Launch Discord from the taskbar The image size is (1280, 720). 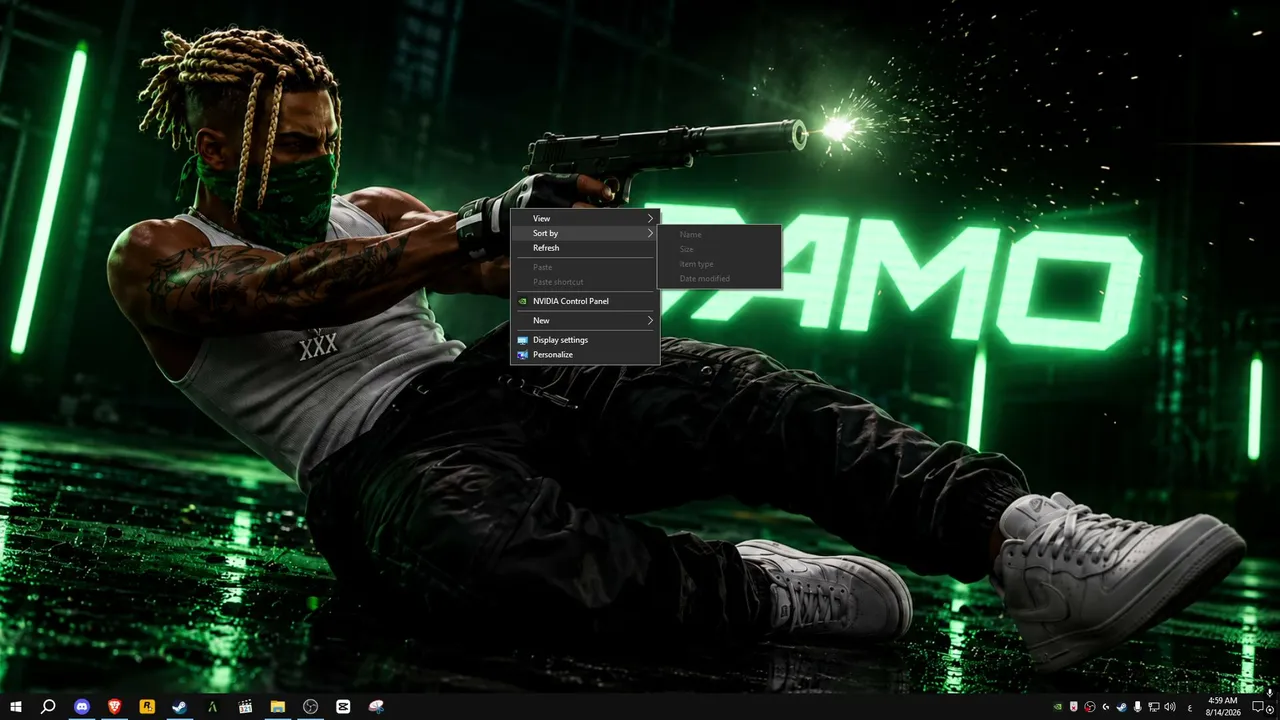tap(82, 706)
